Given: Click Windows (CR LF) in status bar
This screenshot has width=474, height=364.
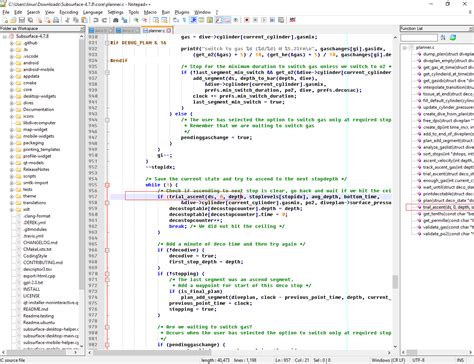Looking at the screenshot, I should (x=388, y=360).
